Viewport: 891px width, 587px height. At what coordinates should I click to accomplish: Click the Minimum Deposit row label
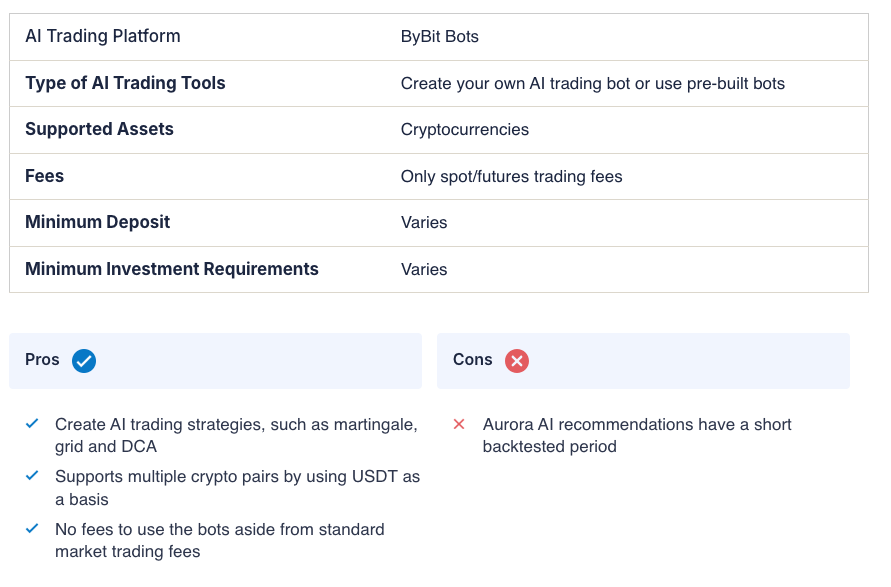coord(97,222)
